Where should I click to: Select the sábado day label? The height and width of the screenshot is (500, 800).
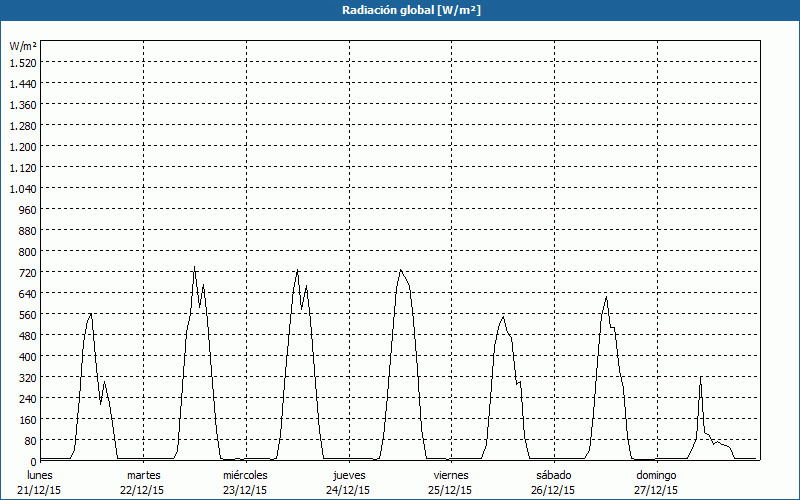(x=553, y=474)
